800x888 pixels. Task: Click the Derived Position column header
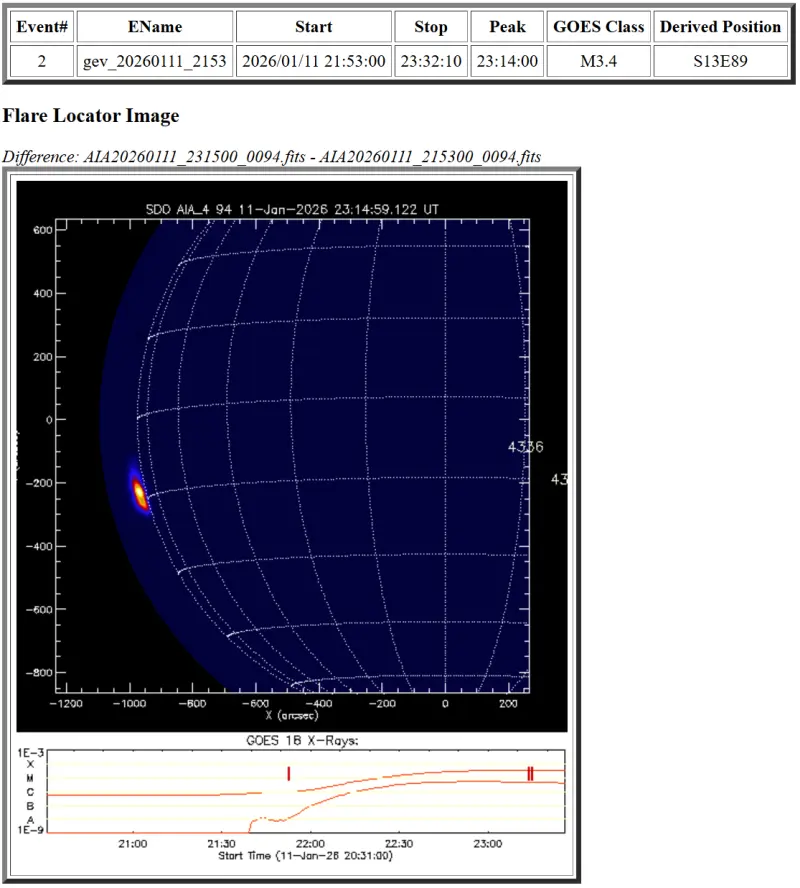(x=720, y=27)
